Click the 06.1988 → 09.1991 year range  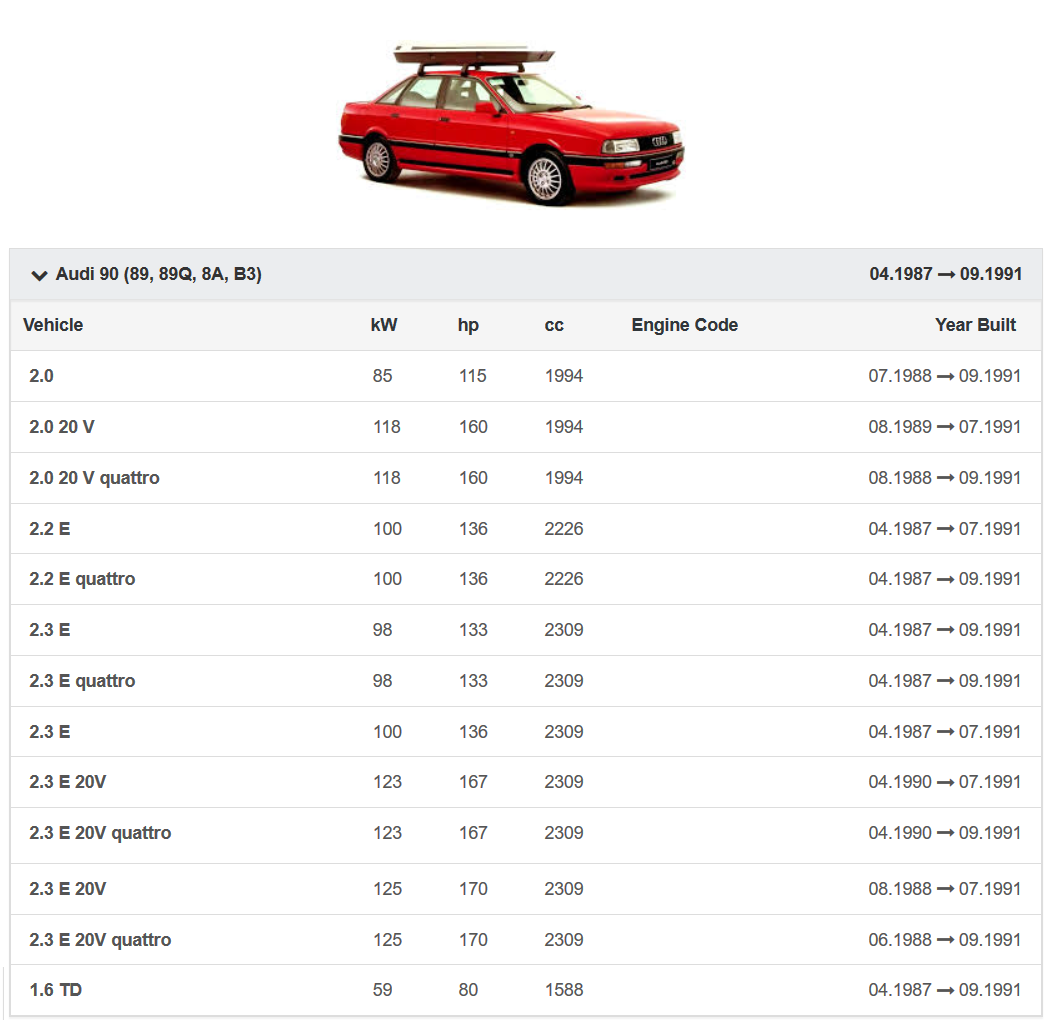click(944, 940)
